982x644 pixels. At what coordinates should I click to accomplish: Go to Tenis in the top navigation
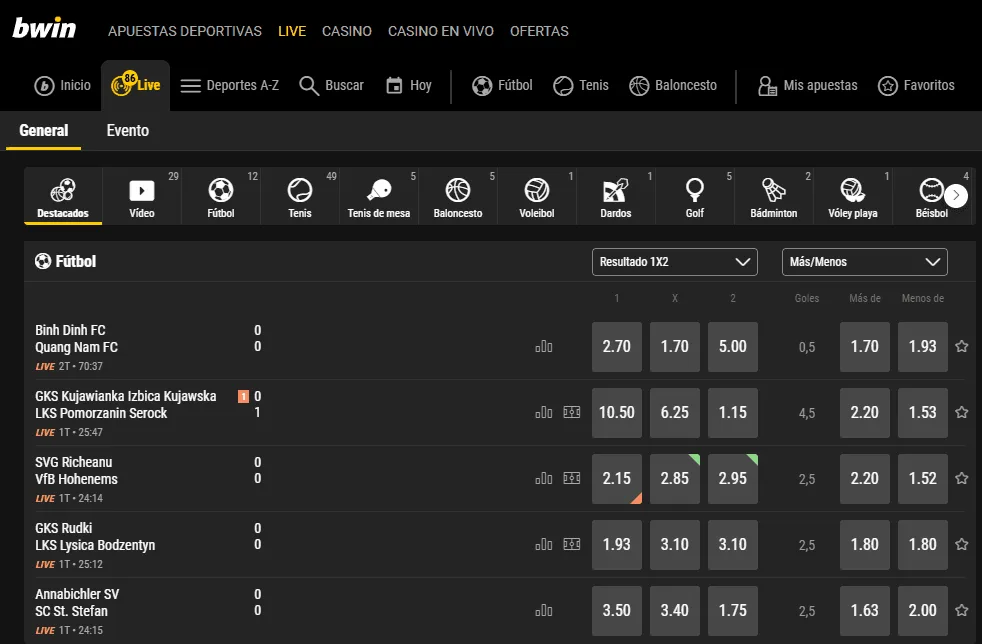(x=581, y=86)
